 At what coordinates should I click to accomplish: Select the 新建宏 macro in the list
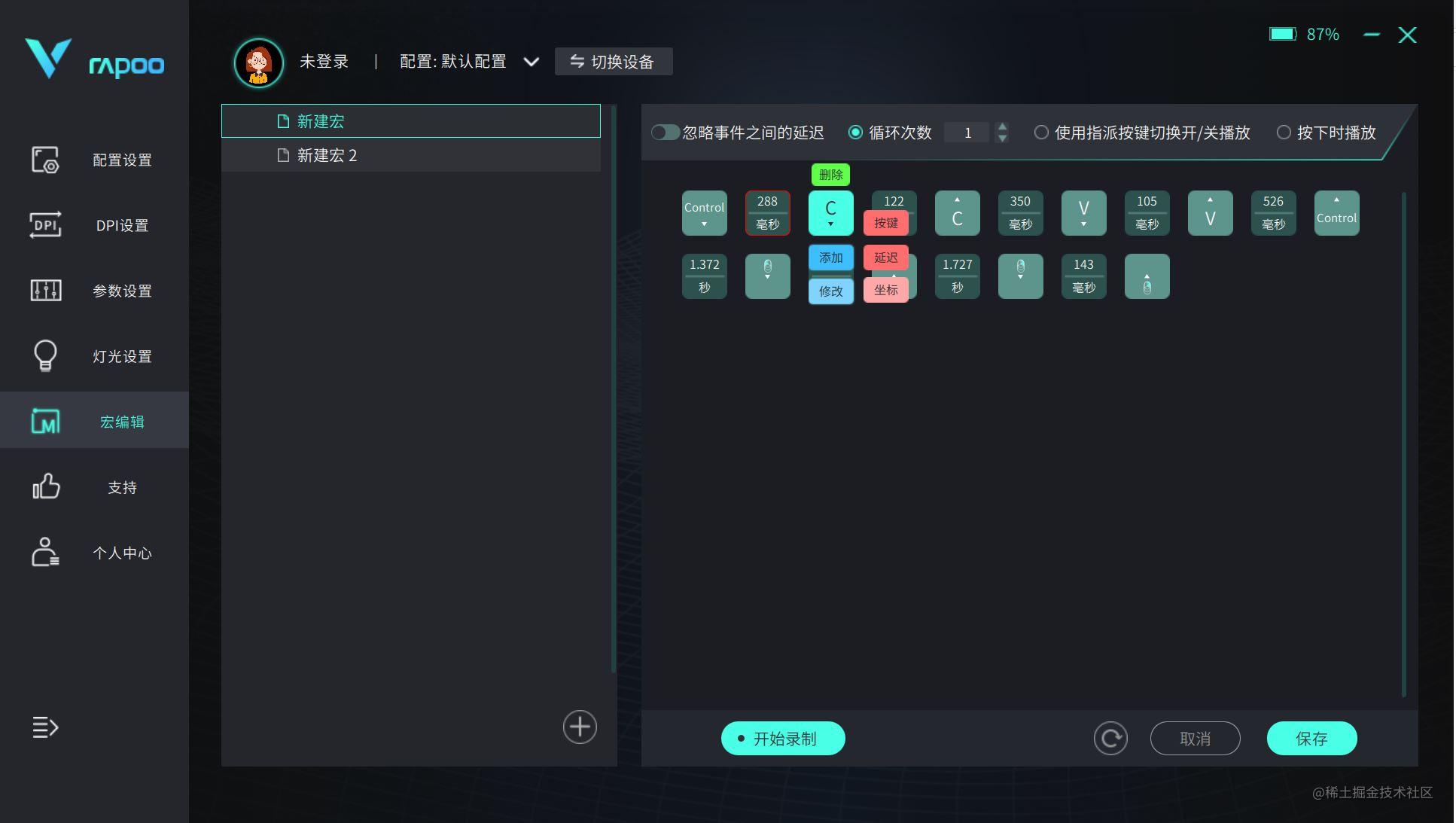[x=321, y=120]
